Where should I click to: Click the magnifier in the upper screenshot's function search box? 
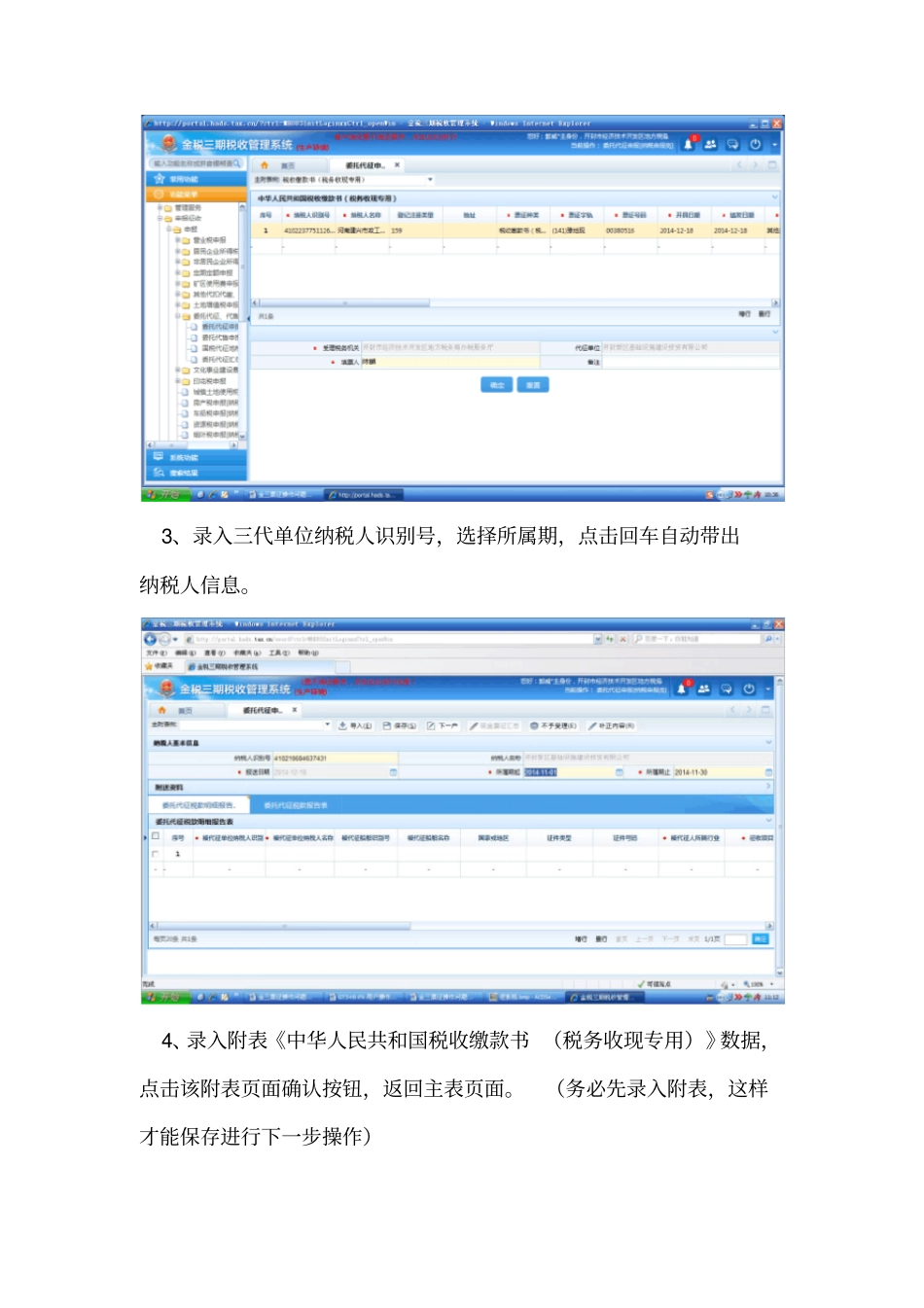point(236,163)
